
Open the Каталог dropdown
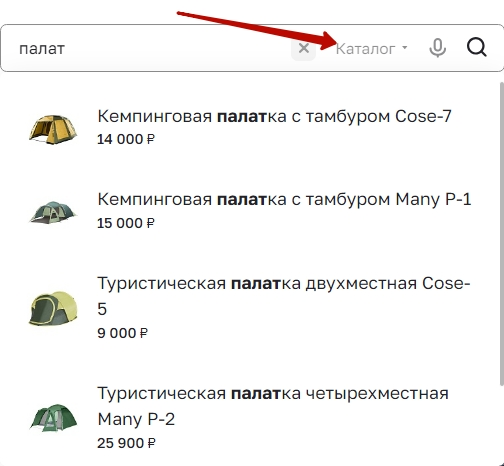coord(371,49)
